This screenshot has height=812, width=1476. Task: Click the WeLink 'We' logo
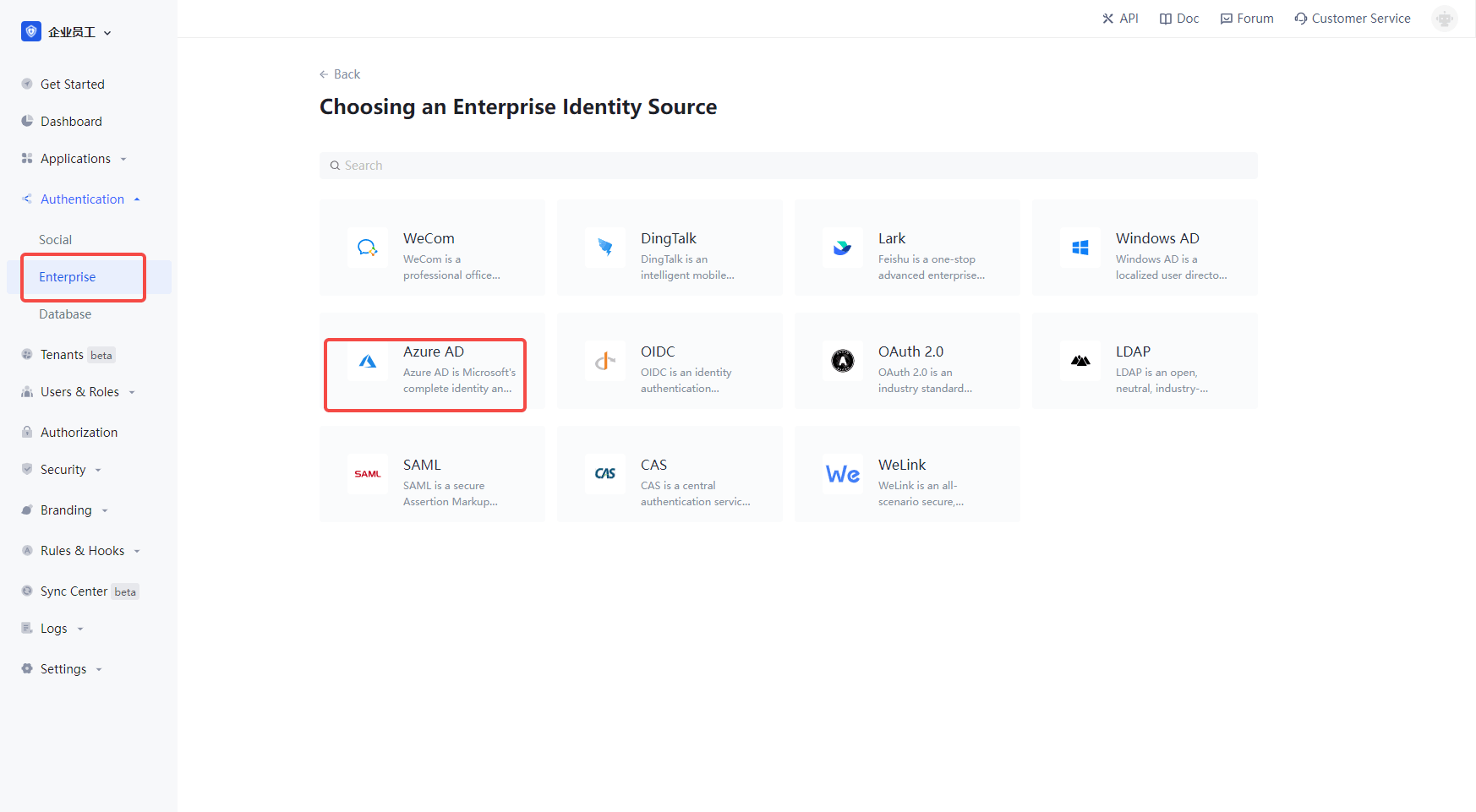coord(843,474)
